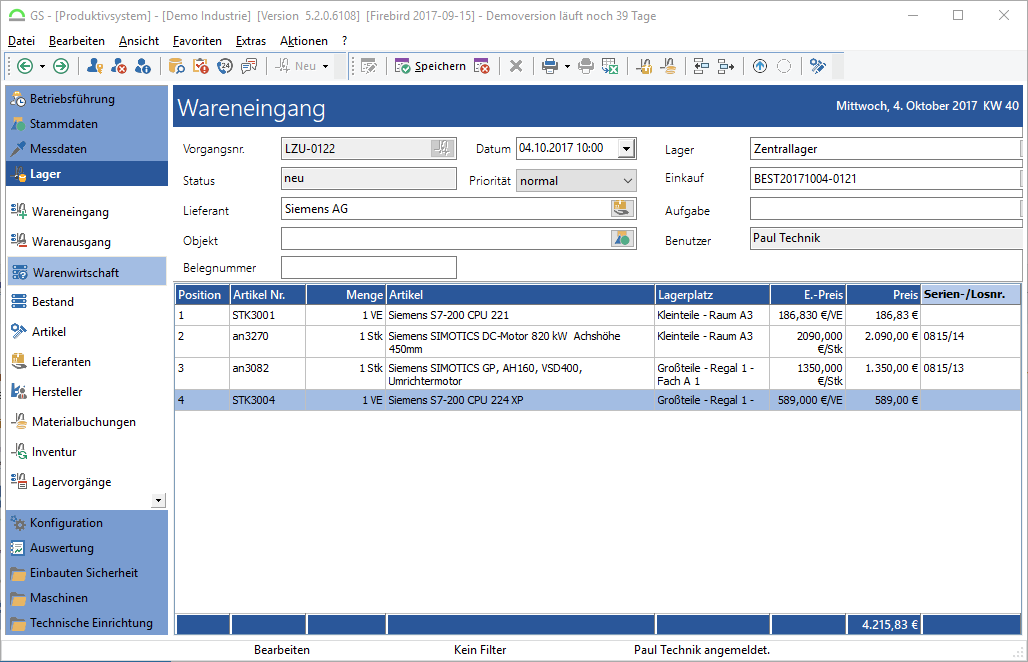Click the database search toolbar icon

[176, 66]
